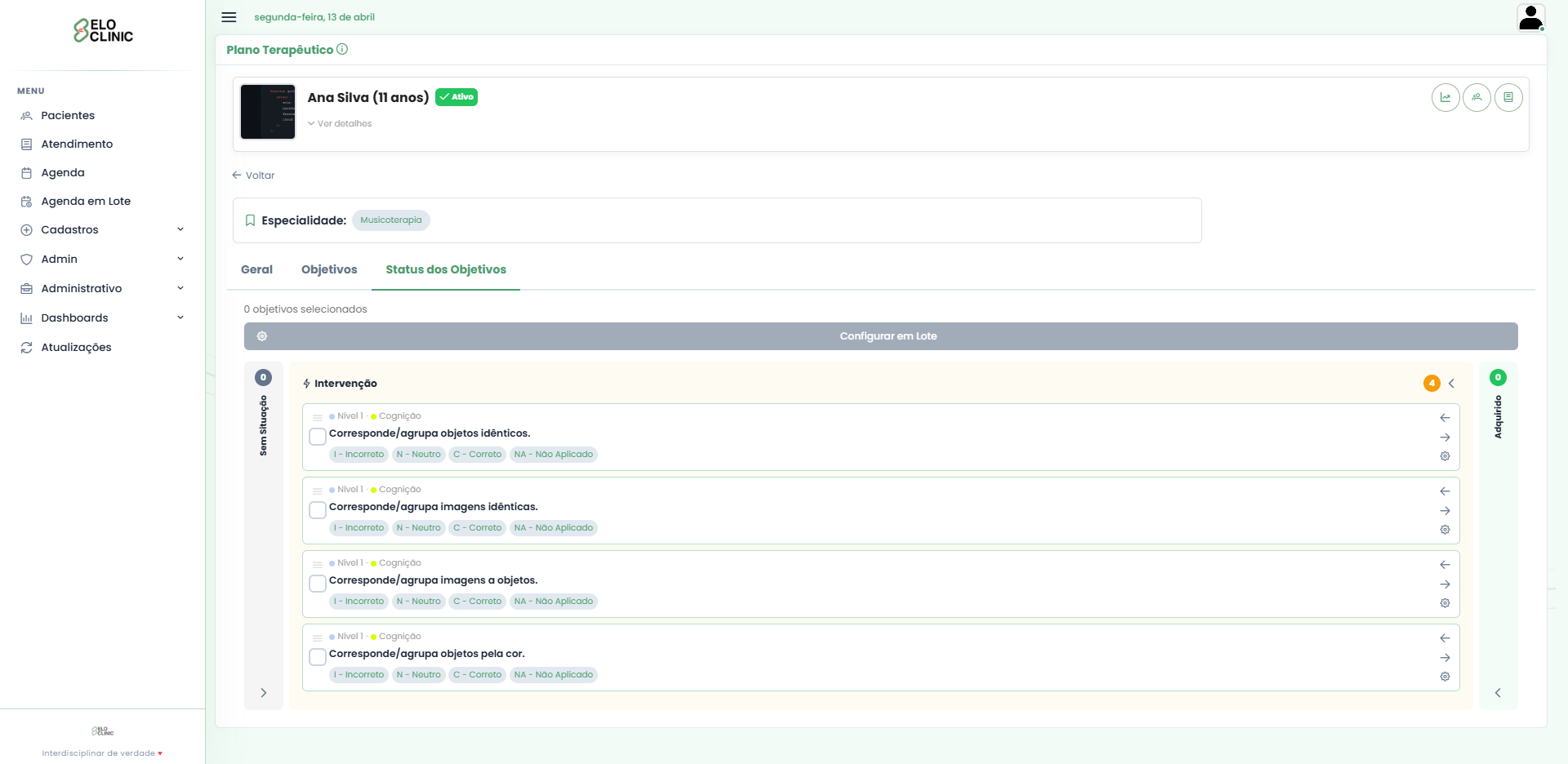Image resolution: width=1568 pixels, height=764 pixels.
Task: Open the user profile avatar icon
Action: [x=1530, y=17]
